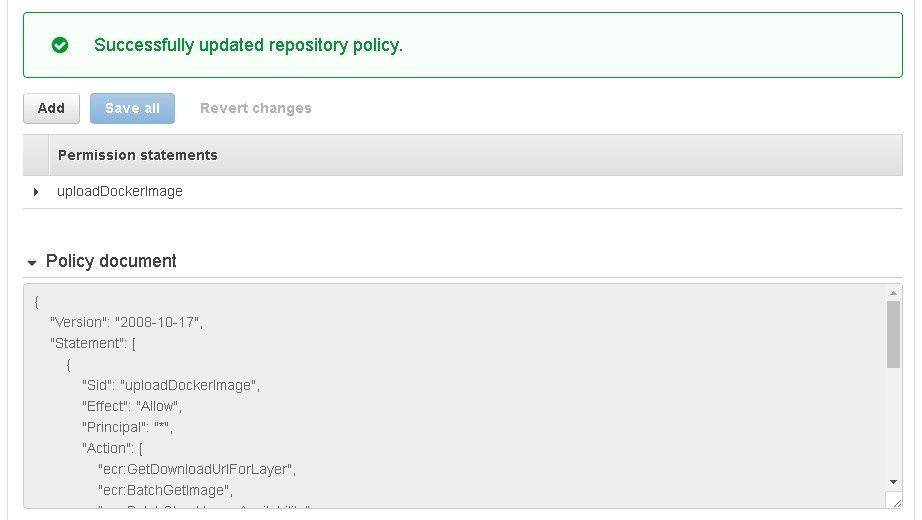
Task: Click the "Principal": "*" line
Action: pos(127,427)
